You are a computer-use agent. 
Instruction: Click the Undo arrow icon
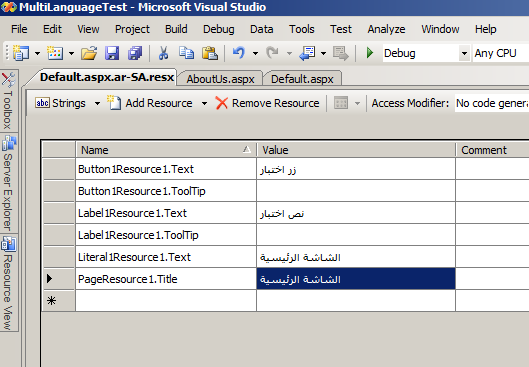pyautogui.click(x=239, y=53)
